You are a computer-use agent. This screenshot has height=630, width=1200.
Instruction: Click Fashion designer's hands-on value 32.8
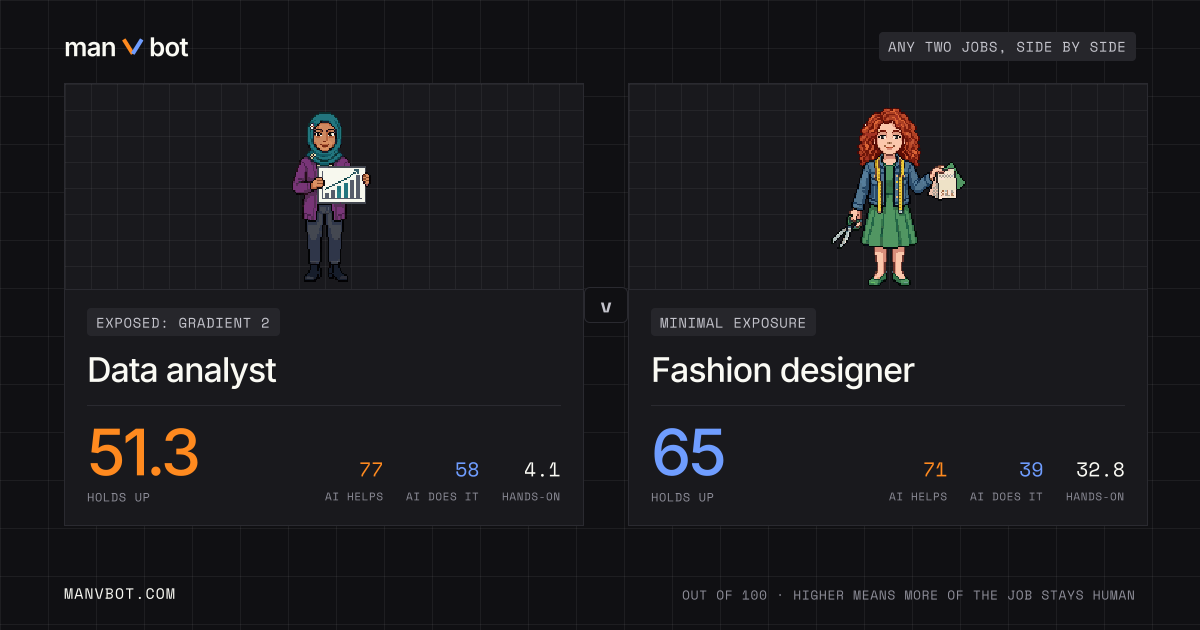click(x=1100, y=470)
